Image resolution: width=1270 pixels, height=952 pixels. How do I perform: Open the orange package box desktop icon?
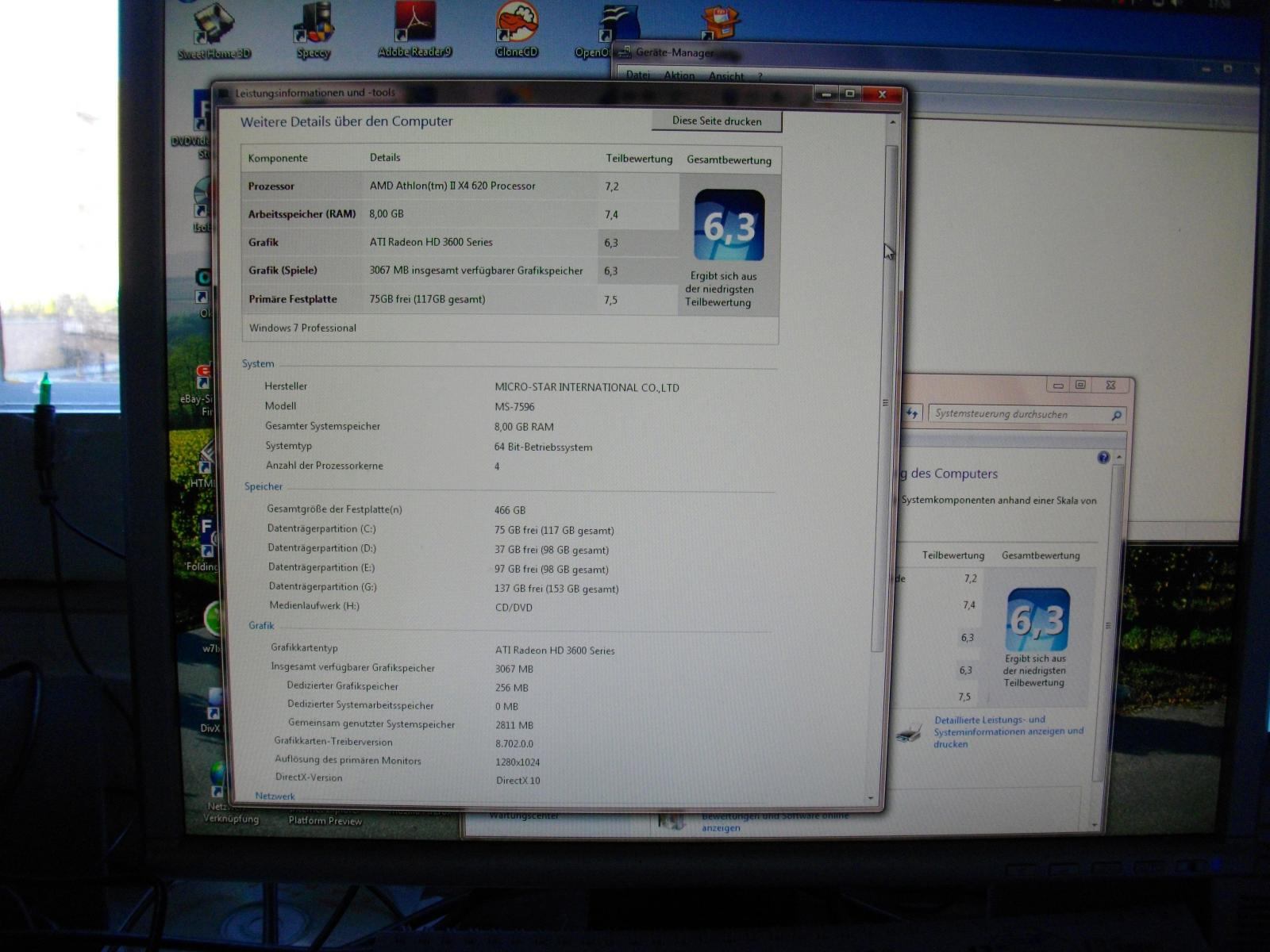(x=719, y=22)
